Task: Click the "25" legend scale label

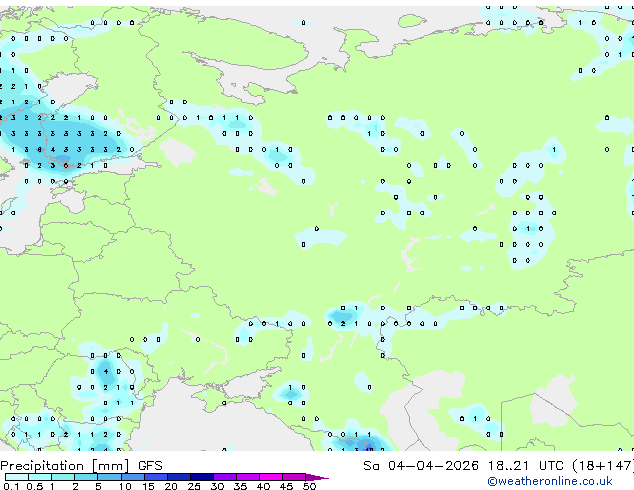Action: click(194, 486)
